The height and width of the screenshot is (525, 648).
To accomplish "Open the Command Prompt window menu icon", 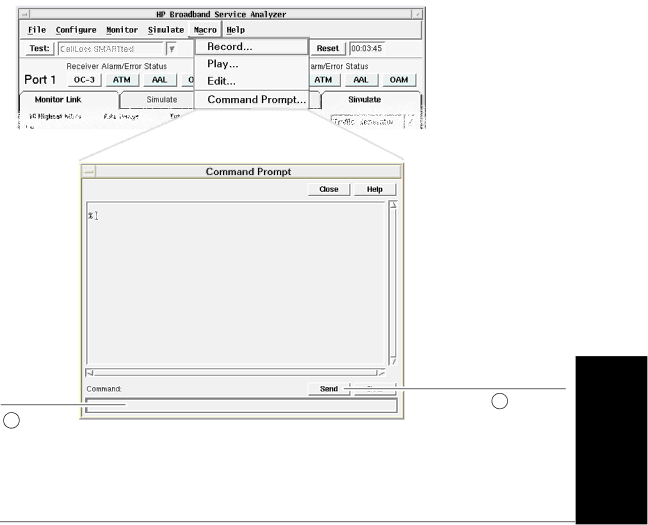I will point(88,172).
